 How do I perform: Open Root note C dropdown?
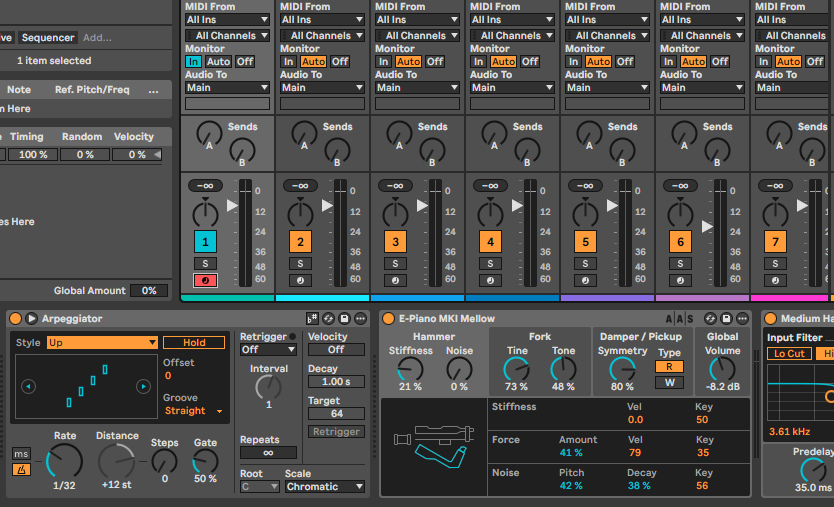(260, 487)
